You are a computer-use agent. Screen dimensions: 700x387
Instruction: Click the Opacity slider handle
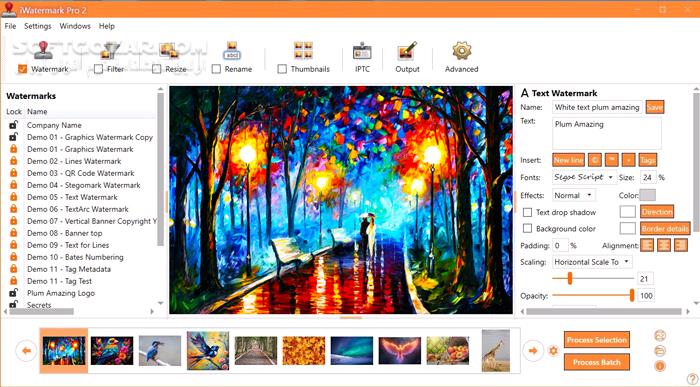coord(632,295)
